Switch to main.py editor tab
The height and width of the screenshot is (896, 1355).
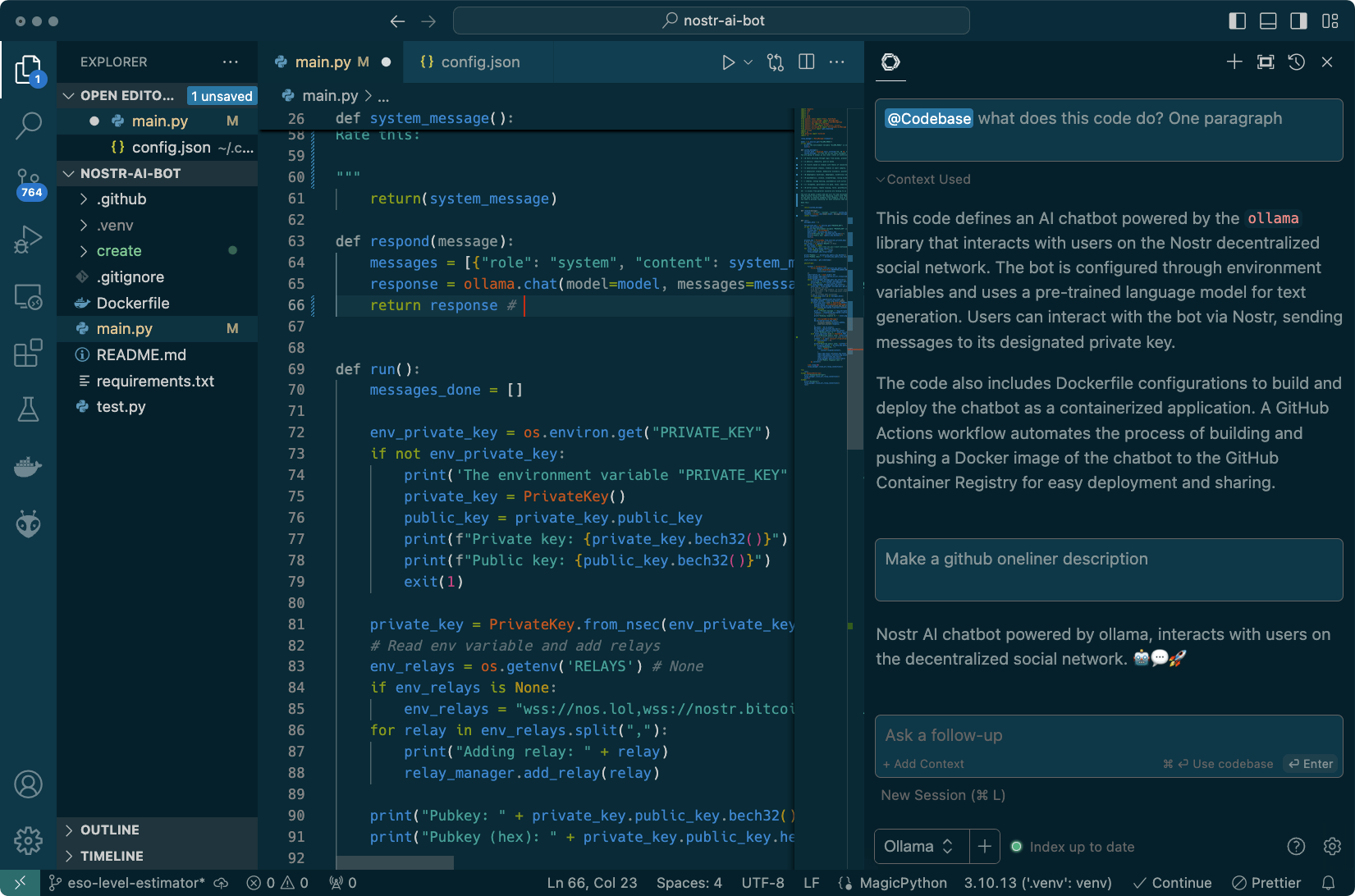pyautogui.click(x=332, y=62)
